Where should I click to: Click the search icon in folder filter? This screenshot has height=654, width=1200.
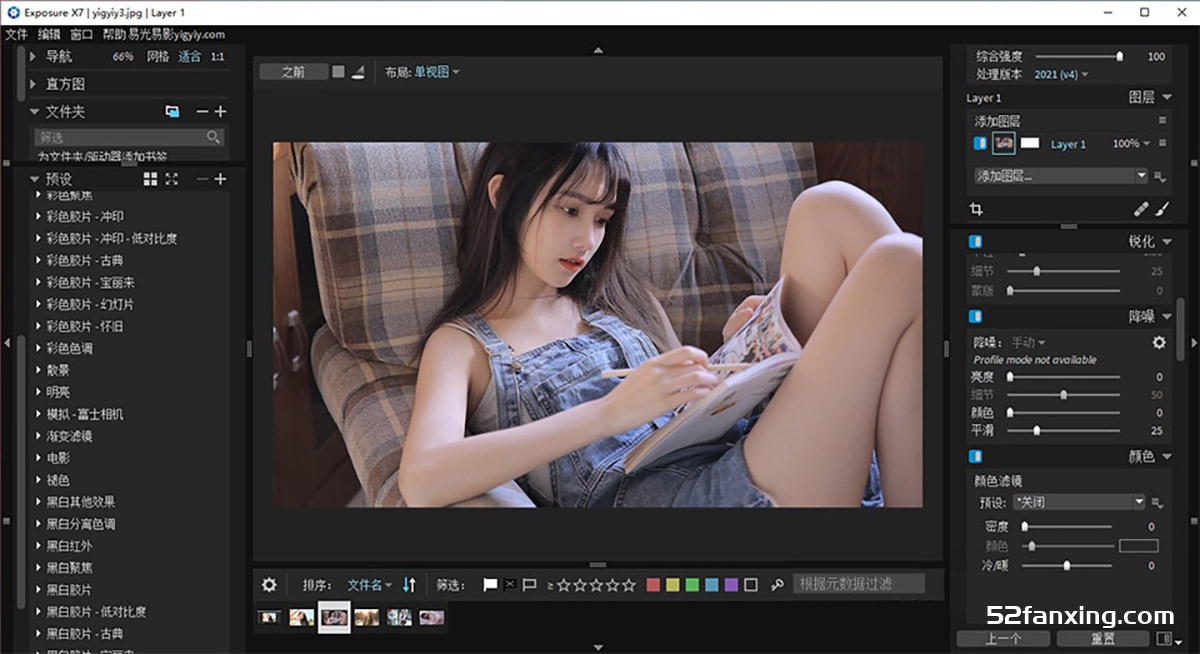click(x=213, y=137)
